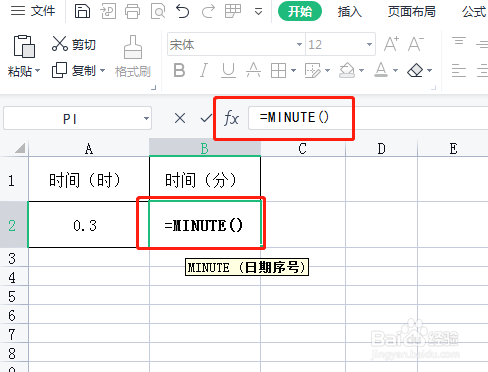Screen dimensions: 488x372
Task: Select row 5 header
Action: 13,296
